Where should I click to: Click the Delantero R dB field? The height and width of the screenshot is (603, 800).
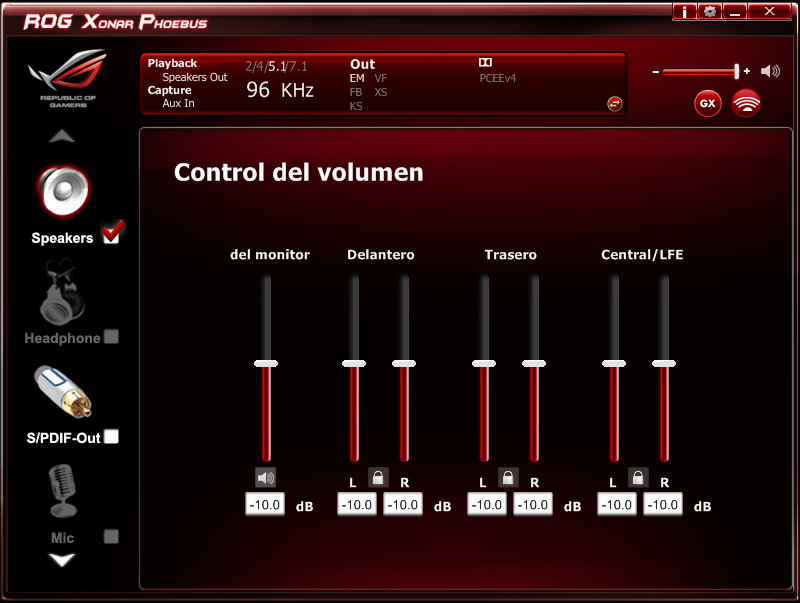[x=403, y=505]
